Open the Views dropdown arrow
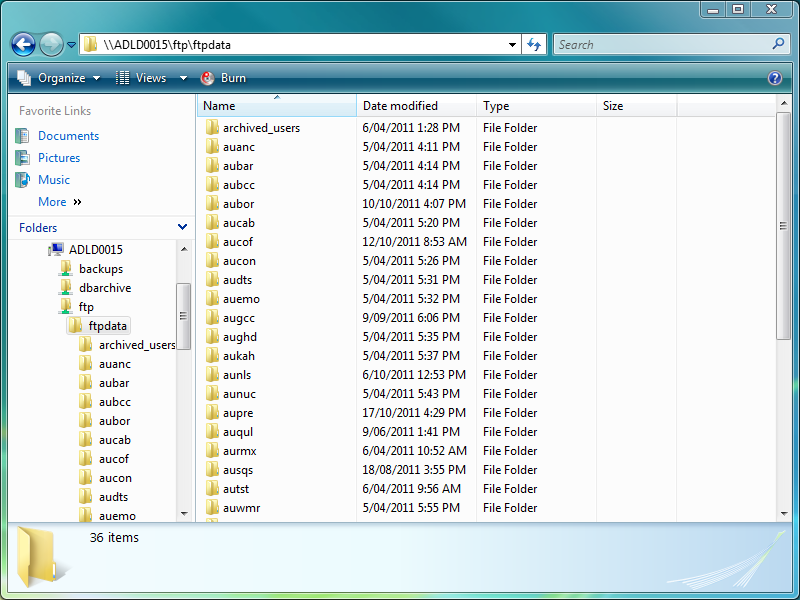 [182, 77]
